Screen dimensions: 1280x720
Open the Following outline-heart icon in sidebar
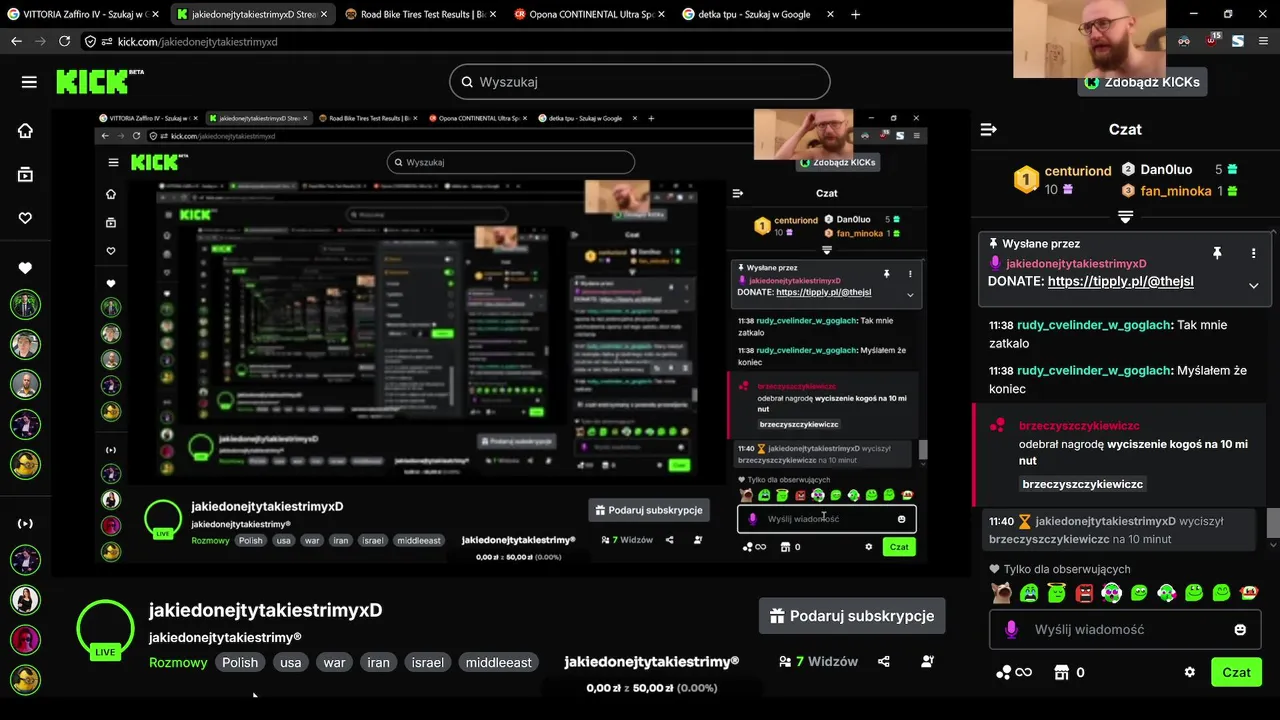(x=25, y=218)
